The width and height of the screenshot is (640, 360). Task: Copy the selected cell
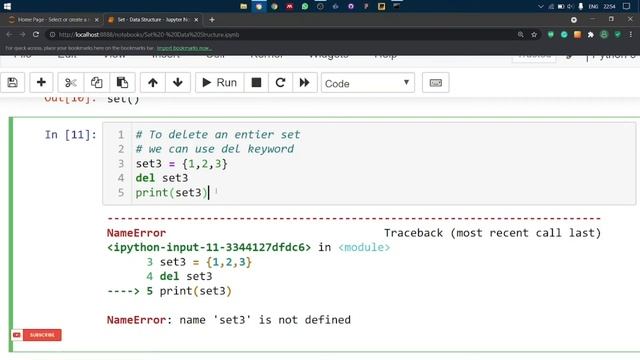[96, 83]
